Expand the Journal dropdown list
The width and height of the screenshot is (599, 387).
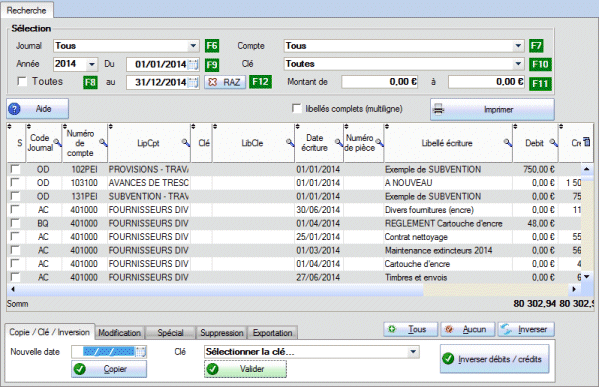(194, 46)
